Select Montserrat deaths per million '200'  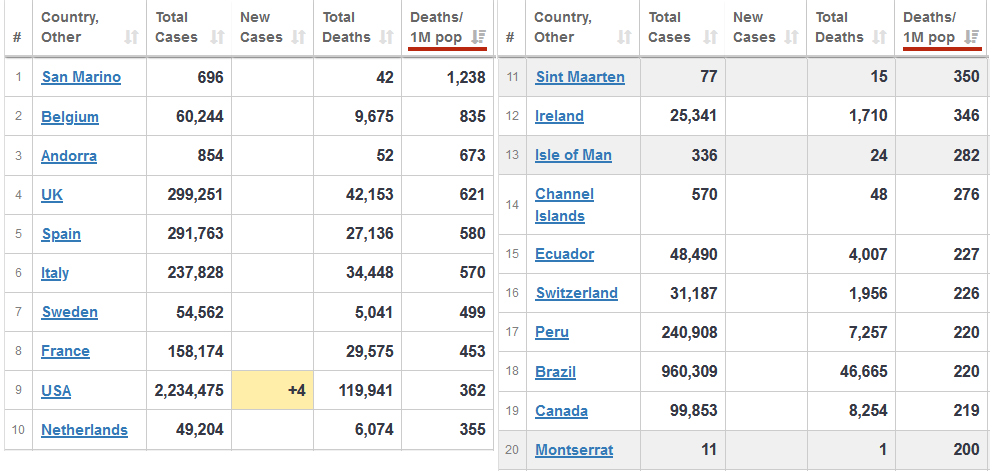click(967, 449)
